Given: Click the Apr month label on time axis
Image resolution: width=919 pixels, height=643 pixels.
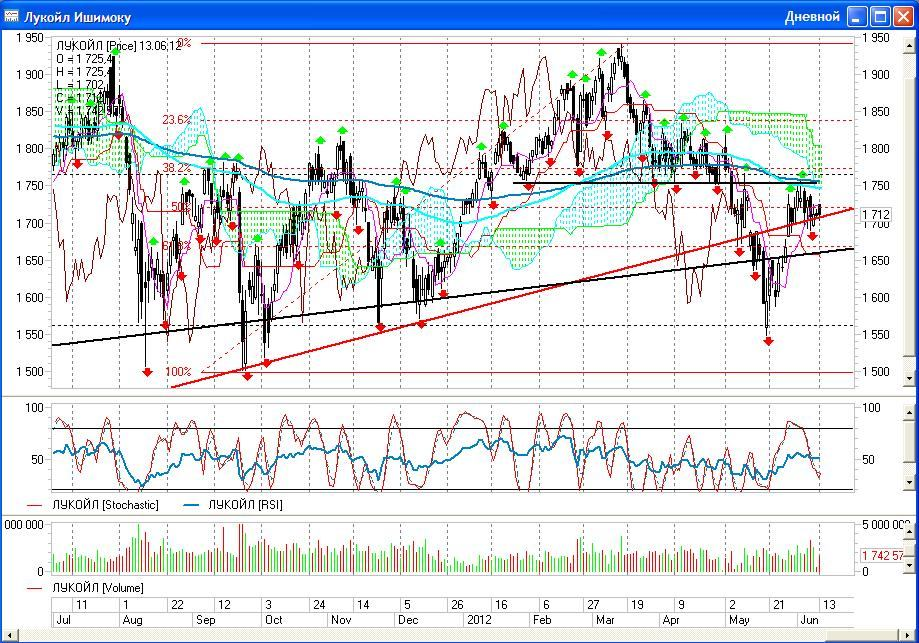Looking at the screenshot, I should (671, 620).
